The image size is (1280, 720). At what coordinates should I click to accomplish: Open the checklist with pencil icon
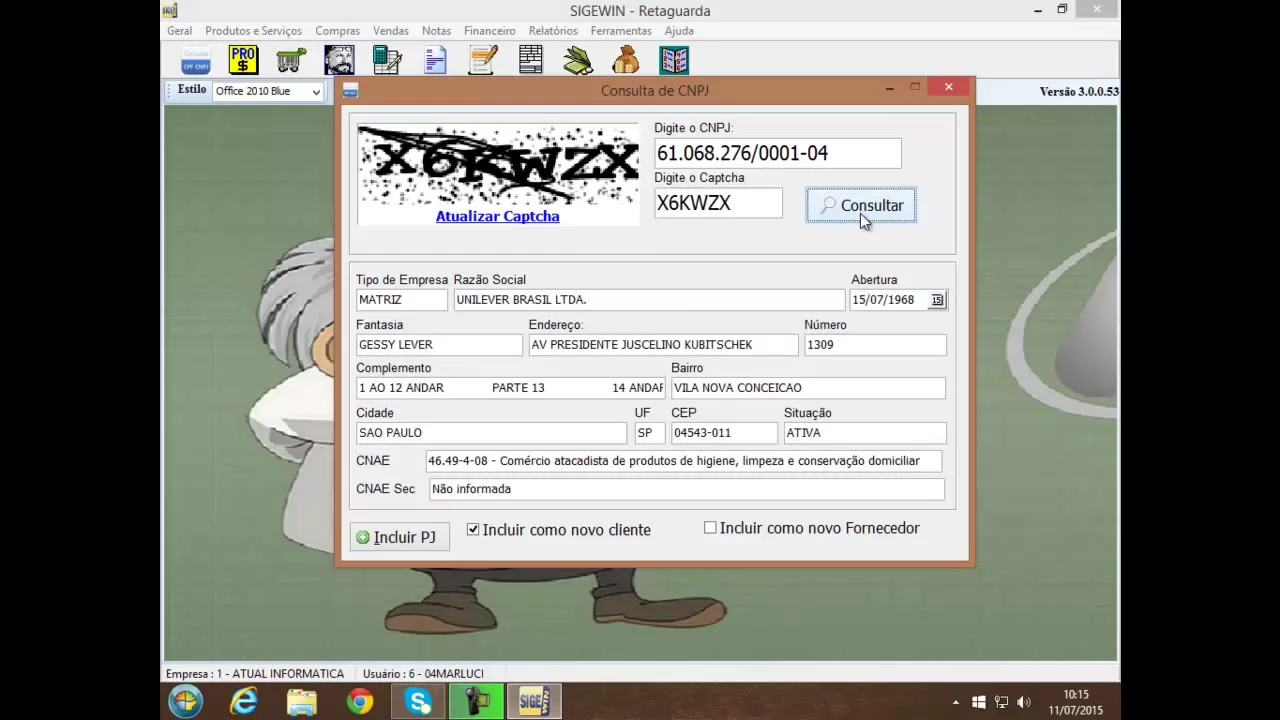coord(483,60)
